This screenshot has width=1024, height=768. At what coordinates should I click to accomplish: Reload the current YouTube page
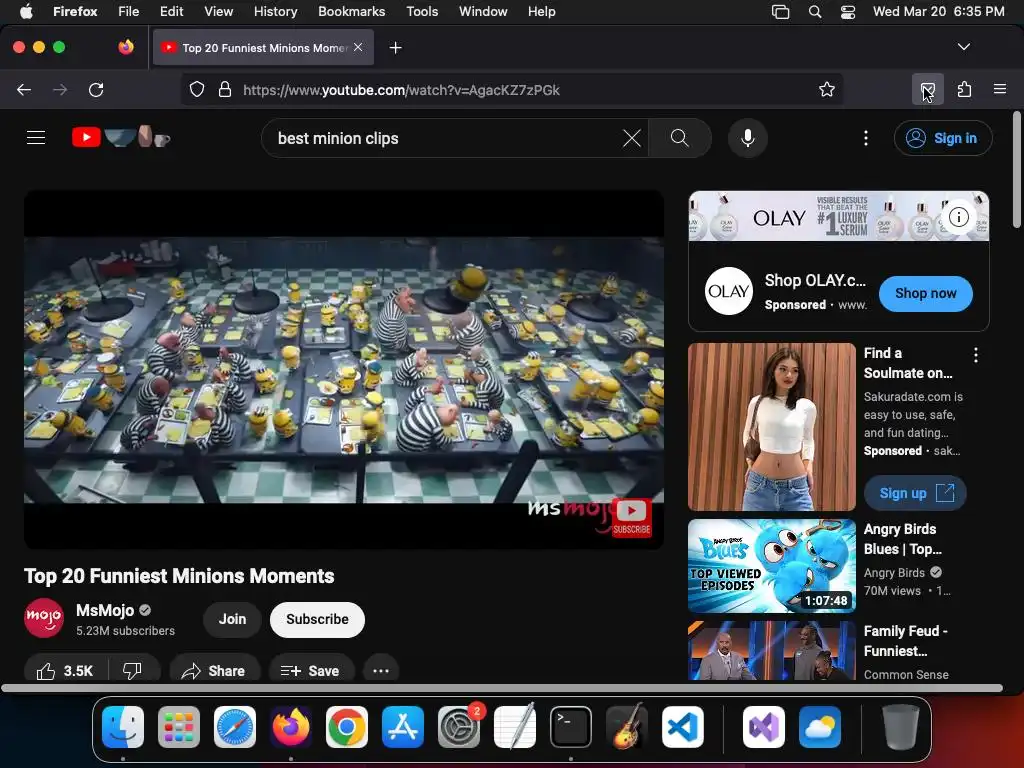[96, 89]
